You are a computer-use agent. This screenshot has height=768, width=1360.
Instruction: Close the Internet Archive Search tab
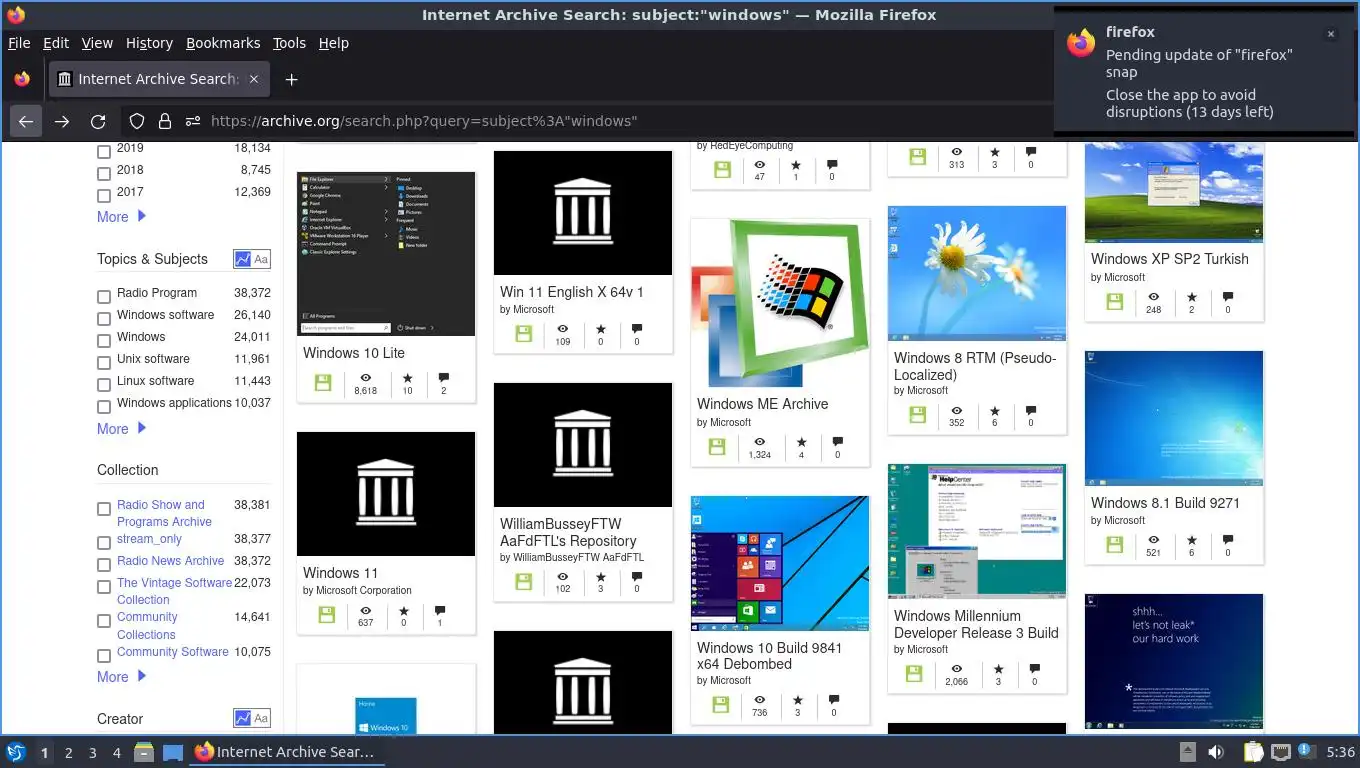[254, 79]
